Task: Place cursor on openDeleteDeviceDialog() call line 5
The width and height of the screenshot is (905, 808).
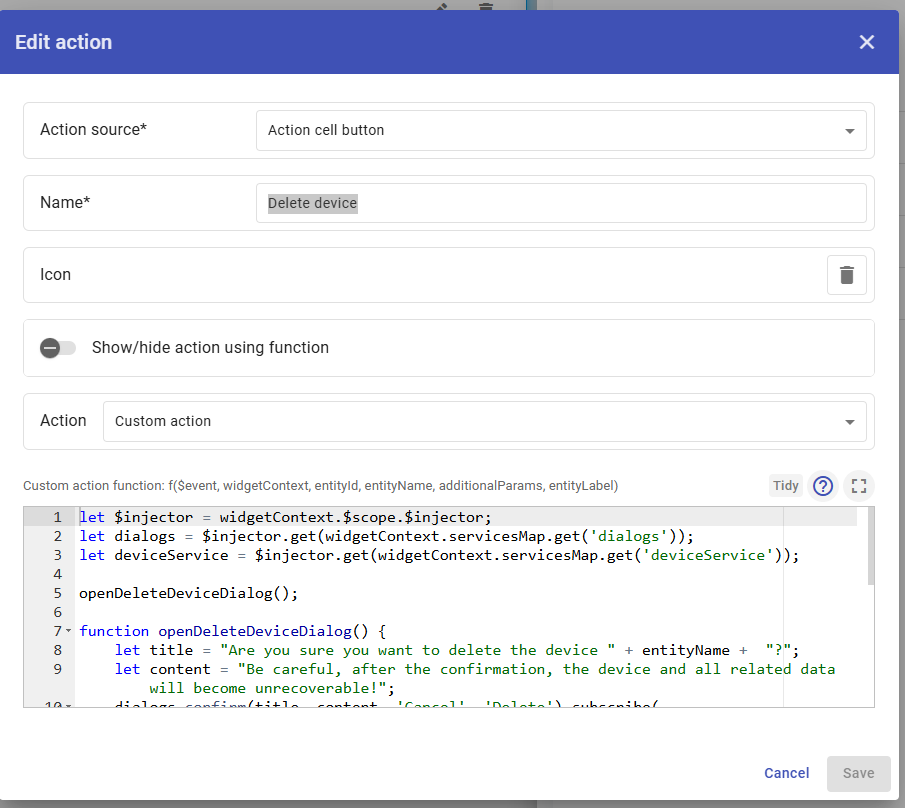Action: pos(189,593)
